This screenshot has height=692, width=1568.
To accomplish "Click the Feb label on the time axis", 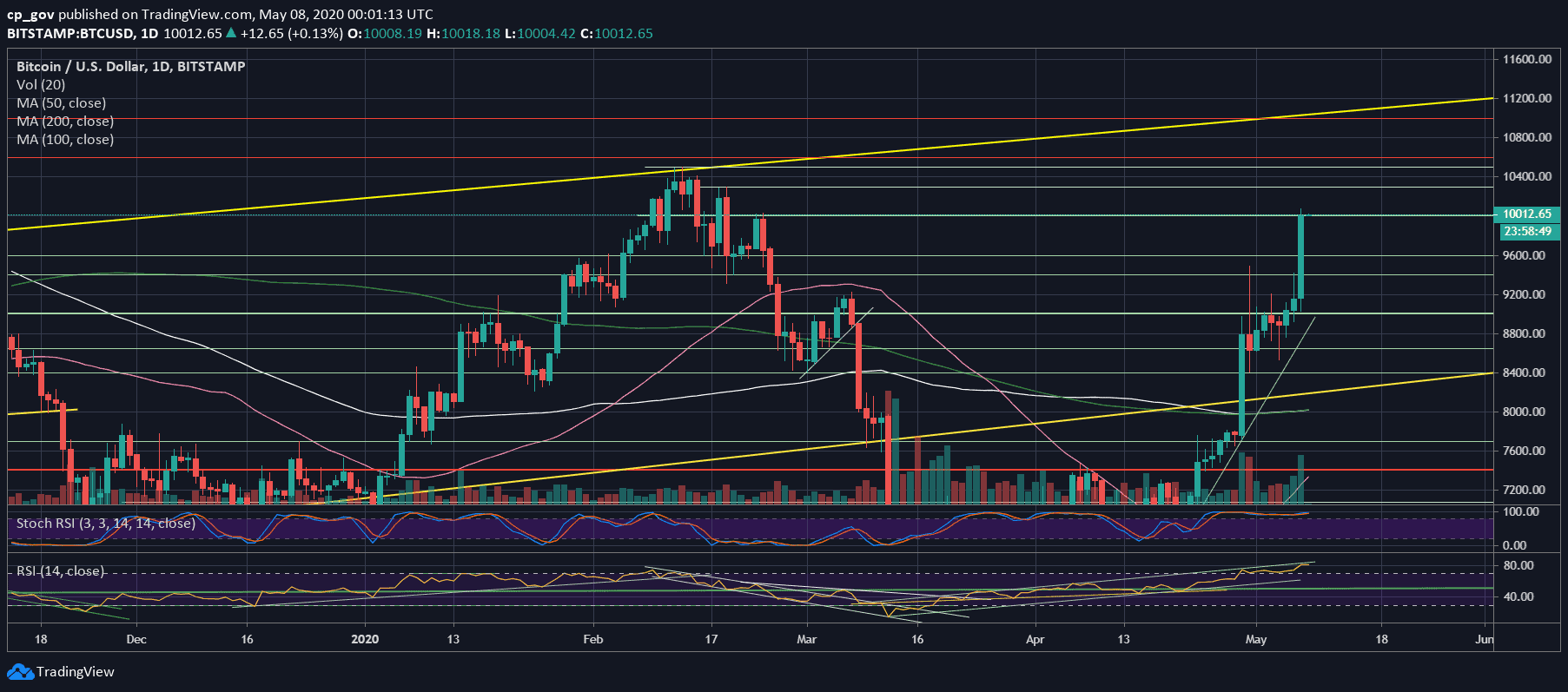I will coord(593,639).
